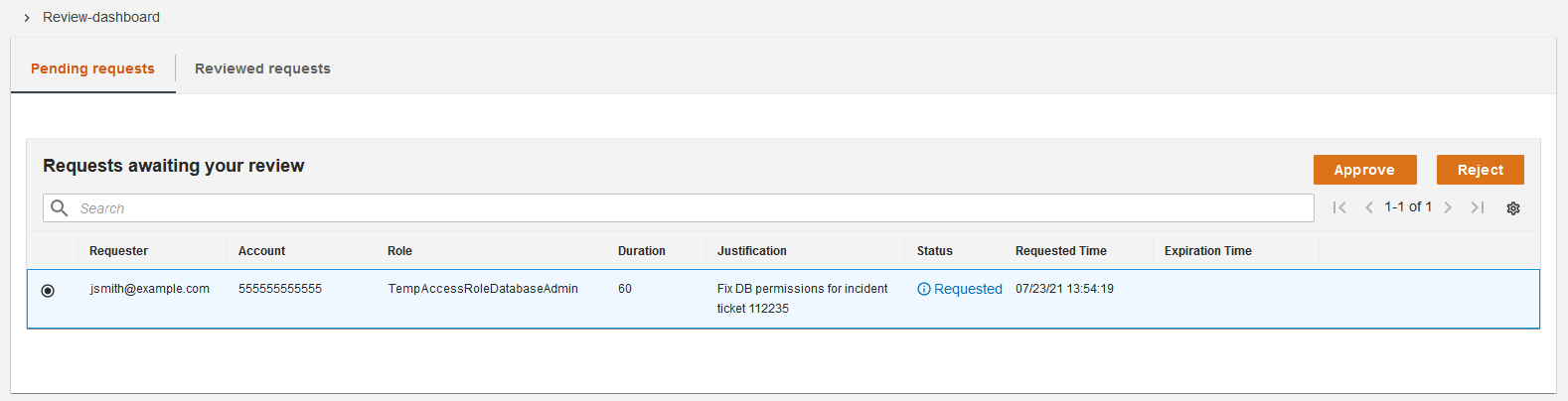Viewport: 1568px width, 401px height.
Task: Click the Requested status link
Action: click(x=968, y=289)
